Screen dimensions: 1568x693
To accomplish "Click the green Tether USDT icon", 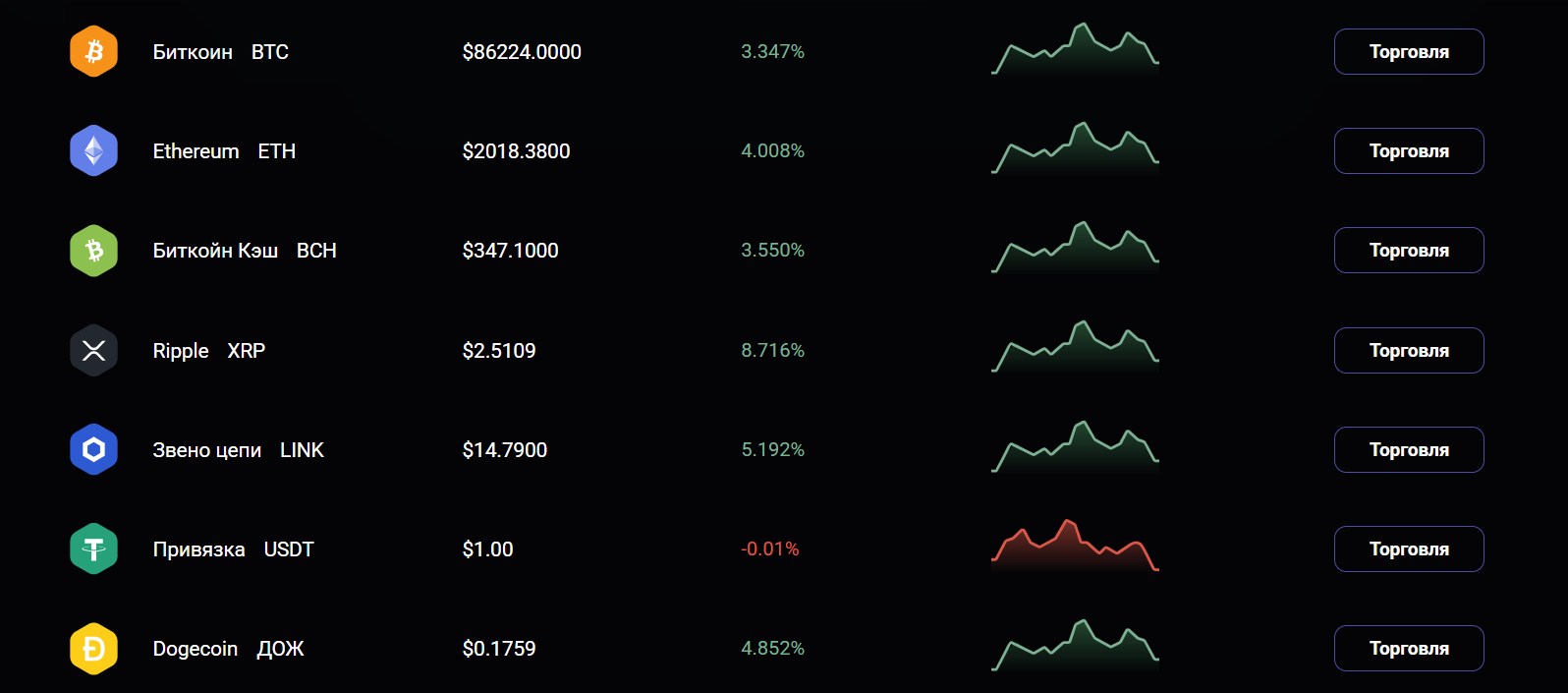I will click(x=93, y=549).
